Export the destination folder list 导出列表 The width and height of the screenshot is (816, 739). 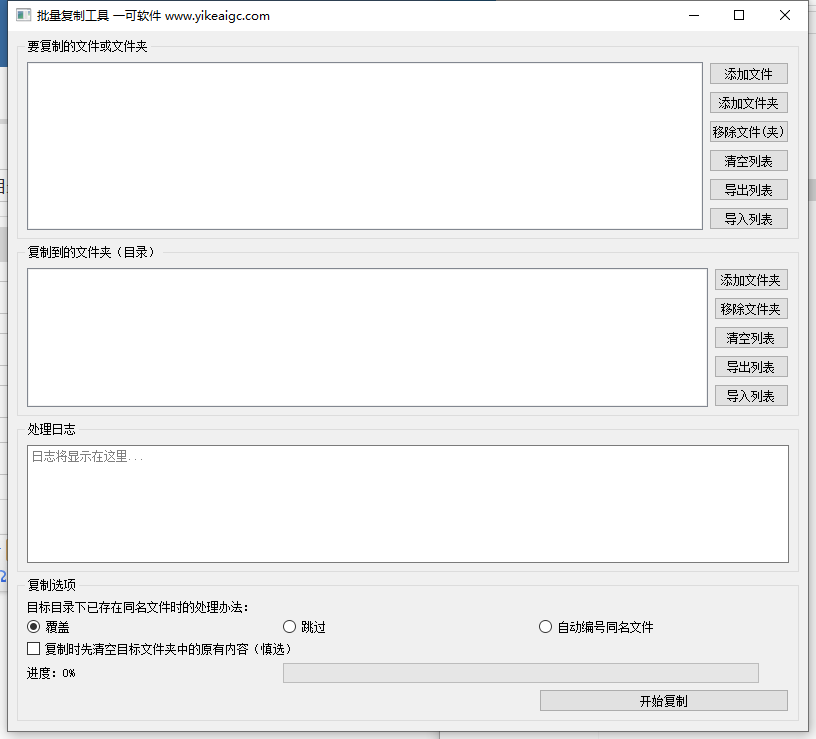pyautogui.click(x=751, y=367)
